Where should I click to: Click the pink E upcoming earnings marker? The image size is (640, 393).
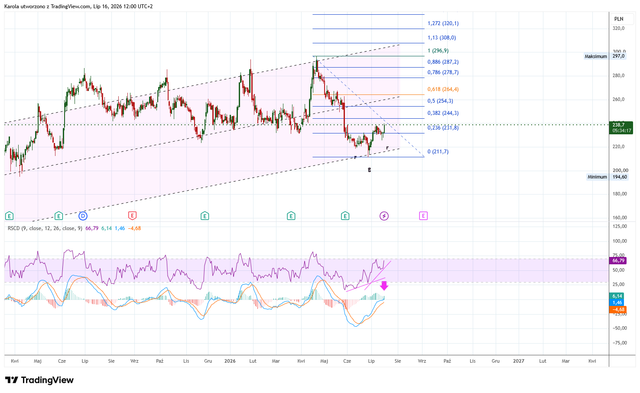423,215
